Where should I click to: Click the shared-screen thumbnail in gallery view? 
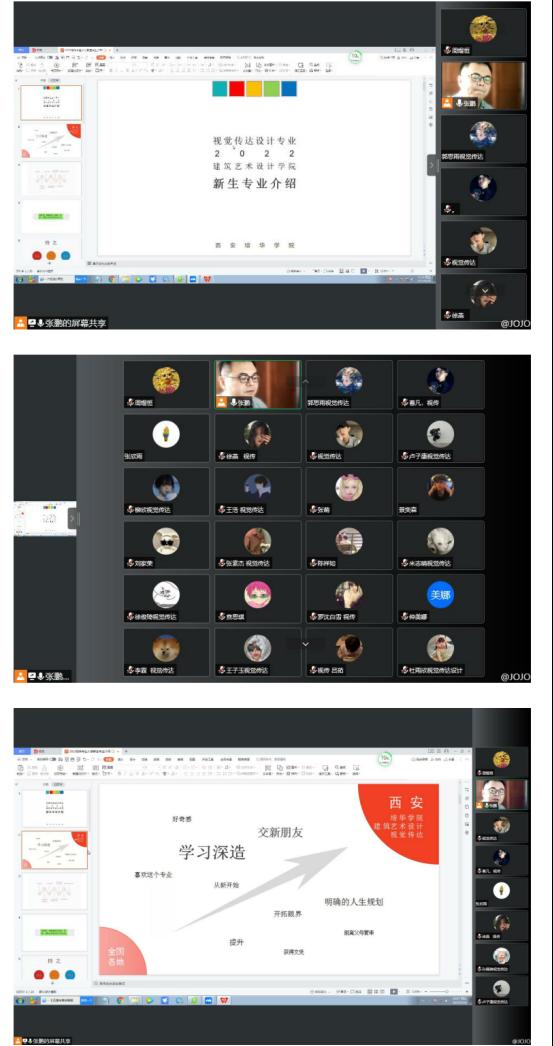pos(45,518)
